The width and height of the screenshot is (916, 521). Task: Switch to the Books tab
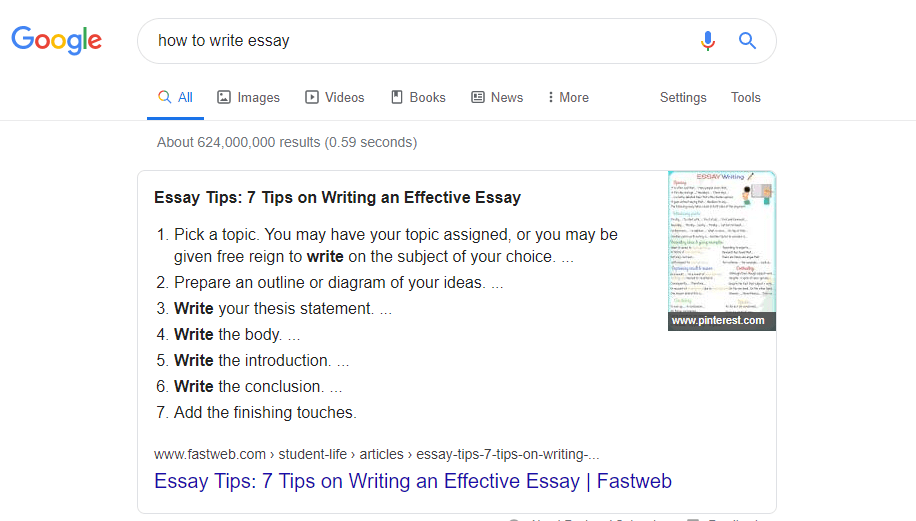[418, 98]
